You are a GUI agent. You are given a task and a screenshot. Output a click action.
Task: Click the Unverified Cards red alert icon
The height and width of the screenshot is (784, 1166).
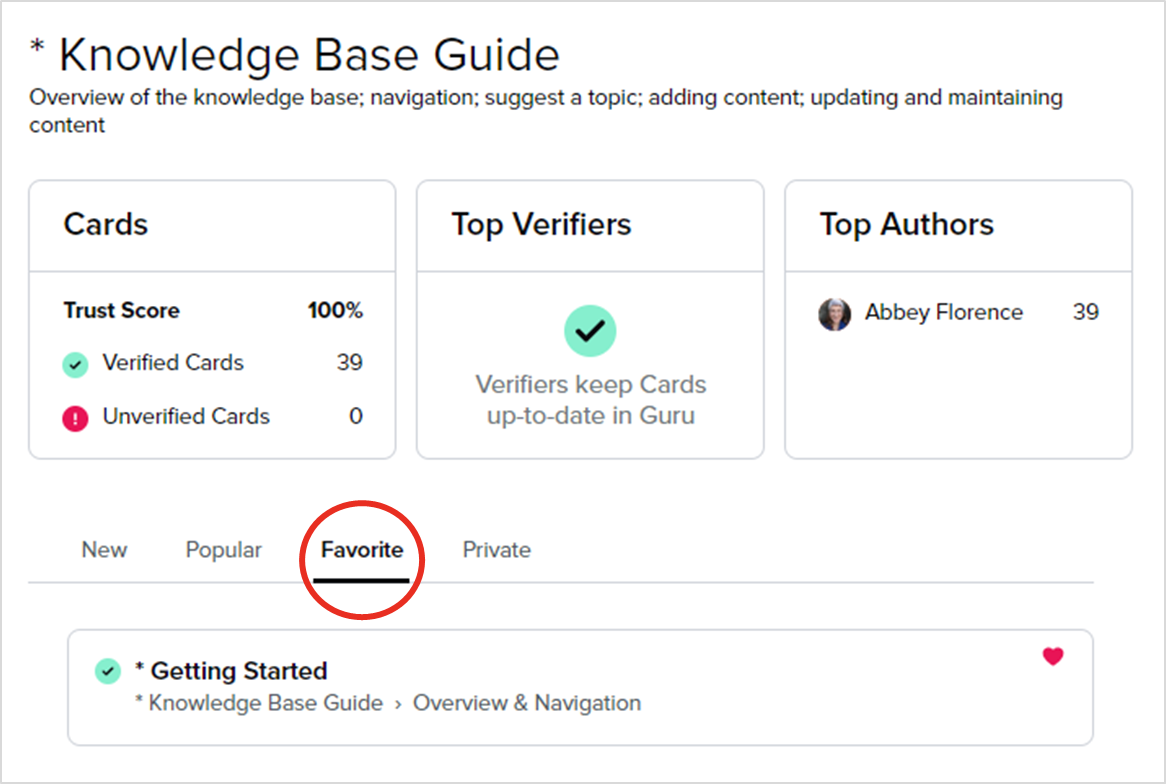(x=76, y=418)
